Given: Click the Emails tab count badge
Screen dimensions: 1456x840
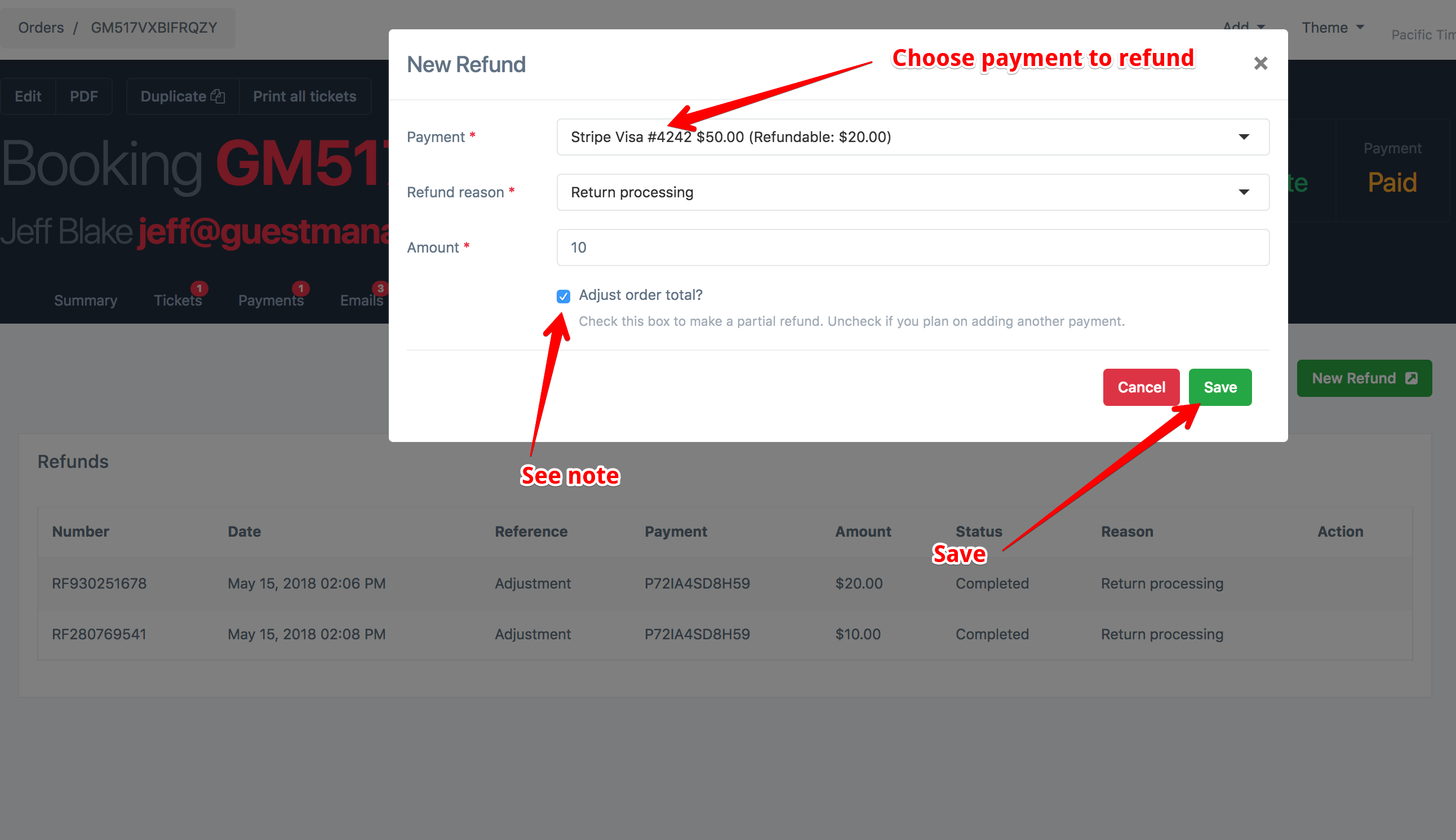Looking at the screenshot, I should [x=380, y=288].
